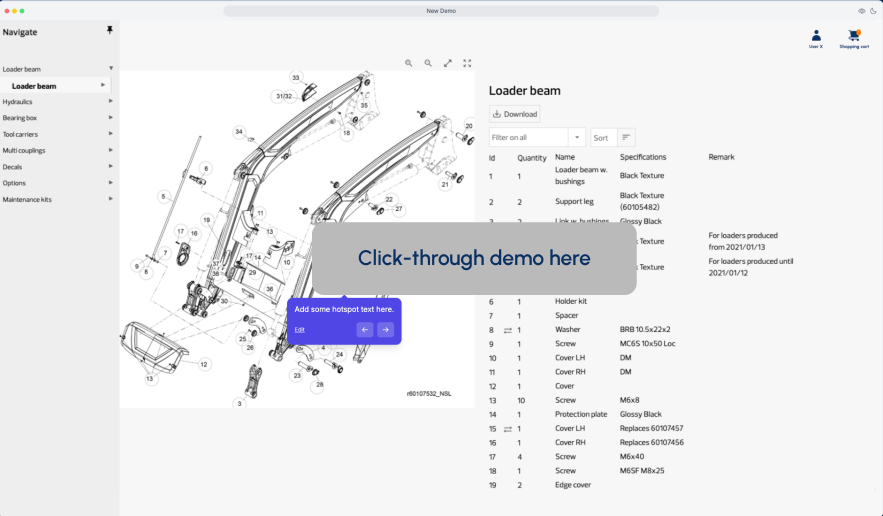Open the User X profile icon
The width and height of the screenshot is (883, 516).
[816, 36]
